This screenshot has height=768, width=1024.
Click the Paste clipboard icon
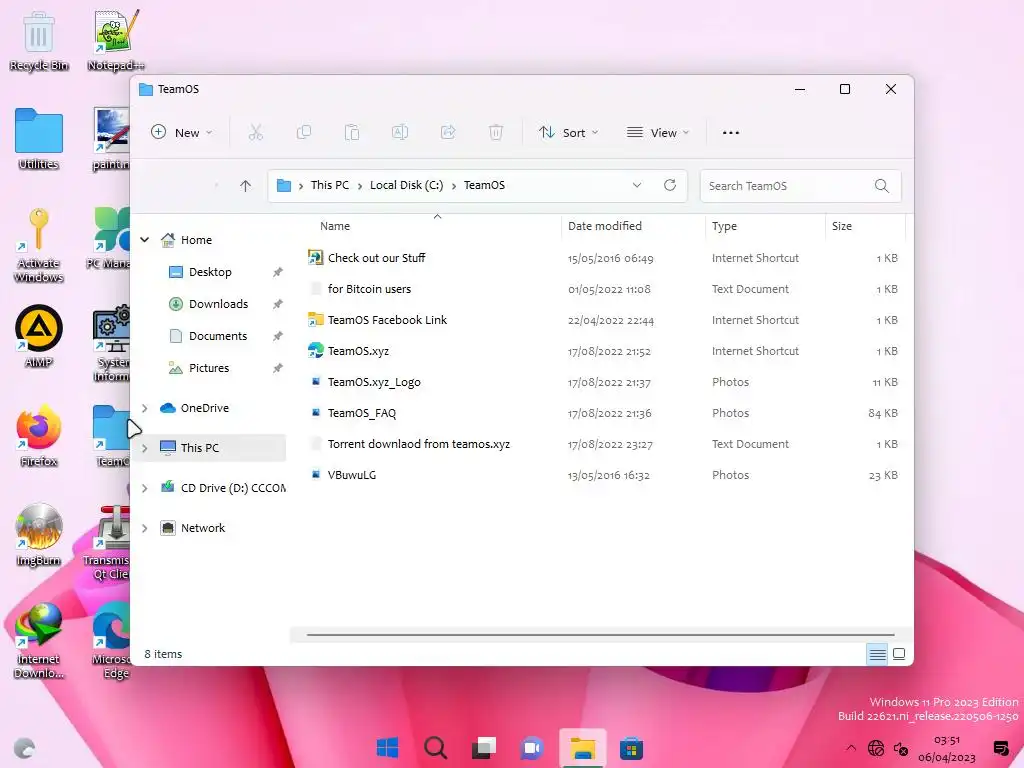tap(352, 133)
